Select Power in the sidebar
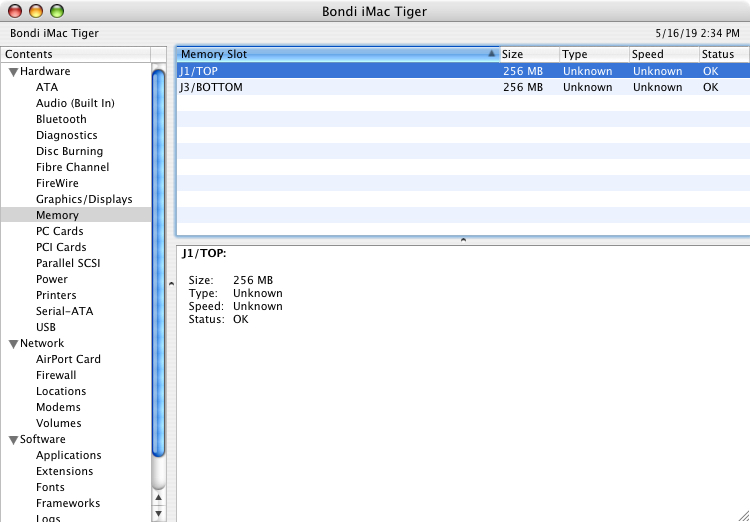This screenshot has width=750, height=522. 52,279
